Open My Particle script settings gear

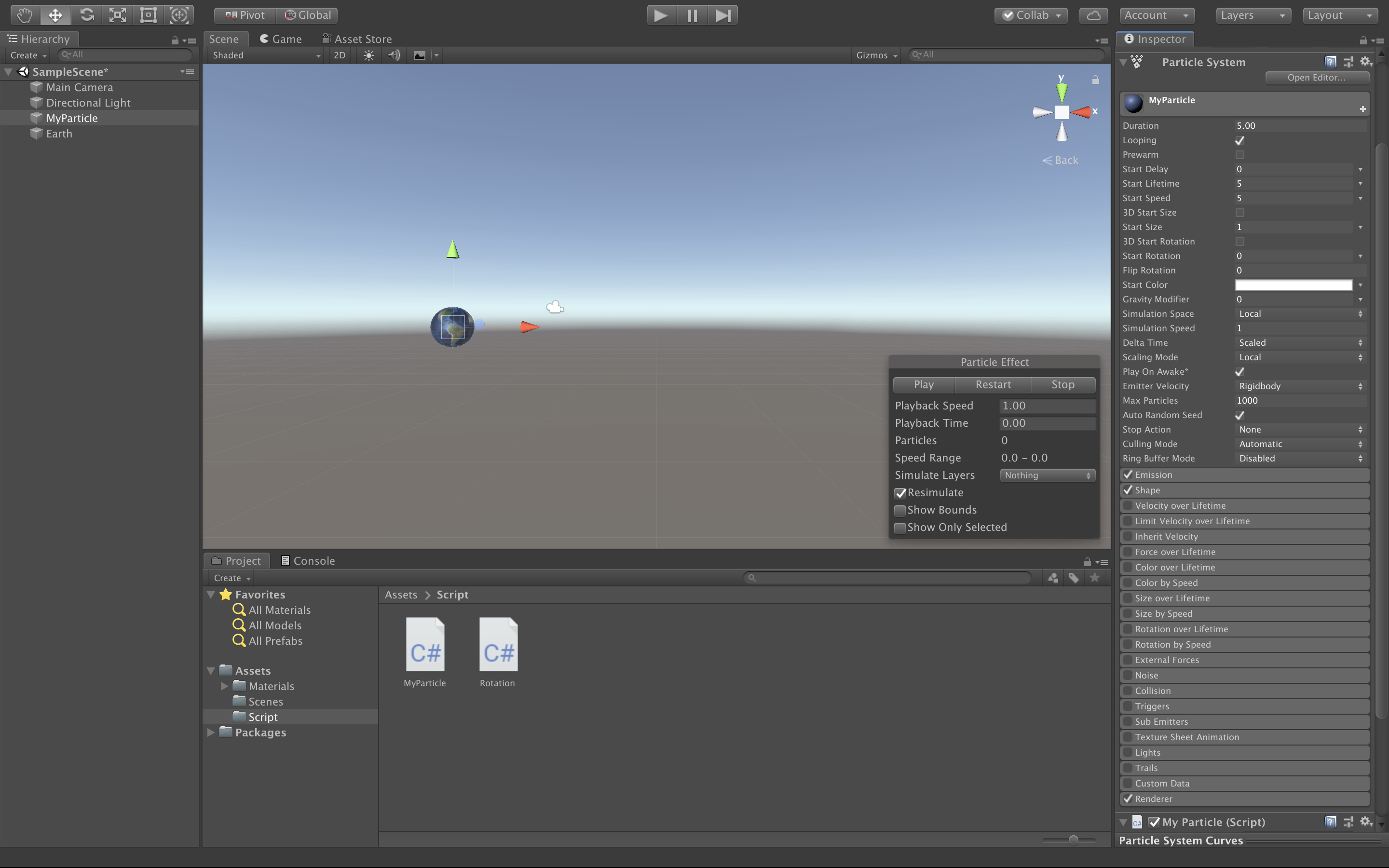(x=1366, y=822)
